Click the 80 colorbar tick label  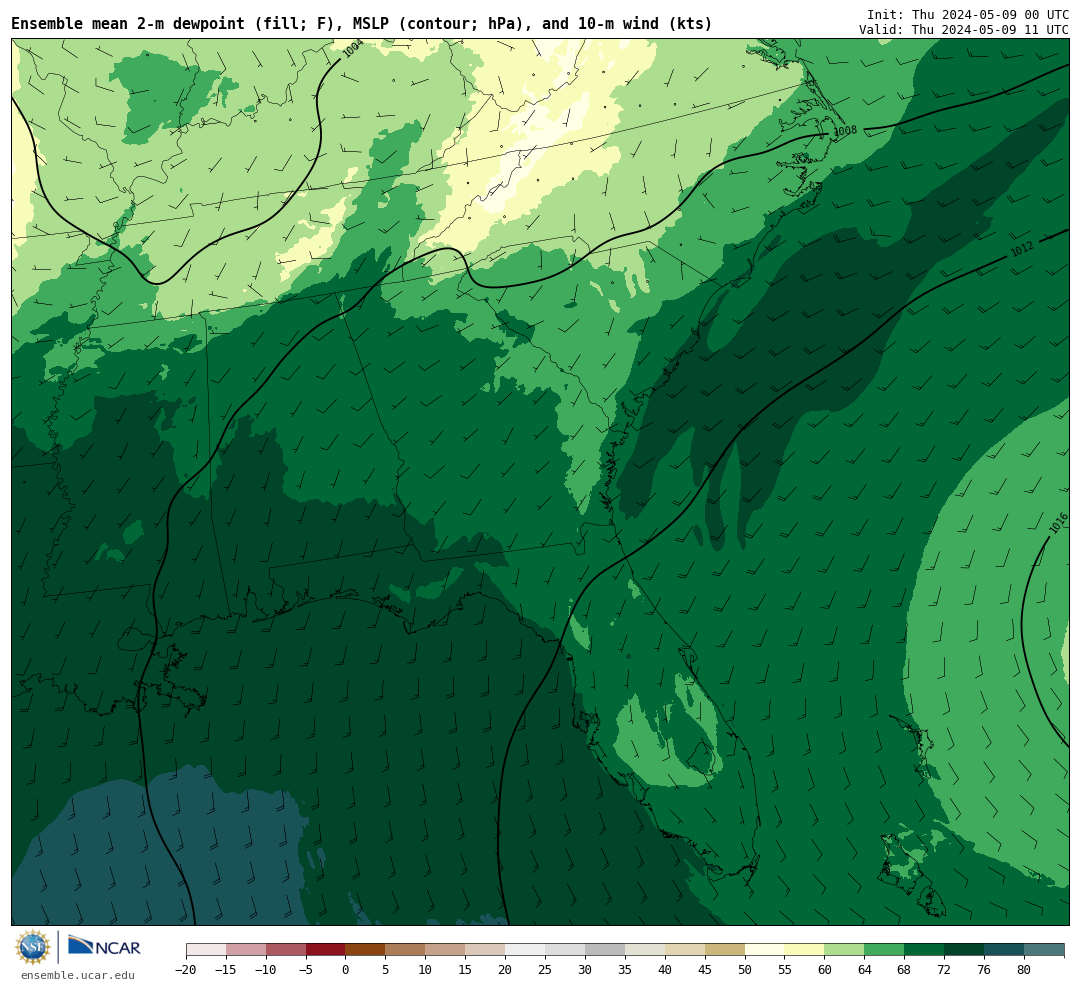tap(1024, 970)
